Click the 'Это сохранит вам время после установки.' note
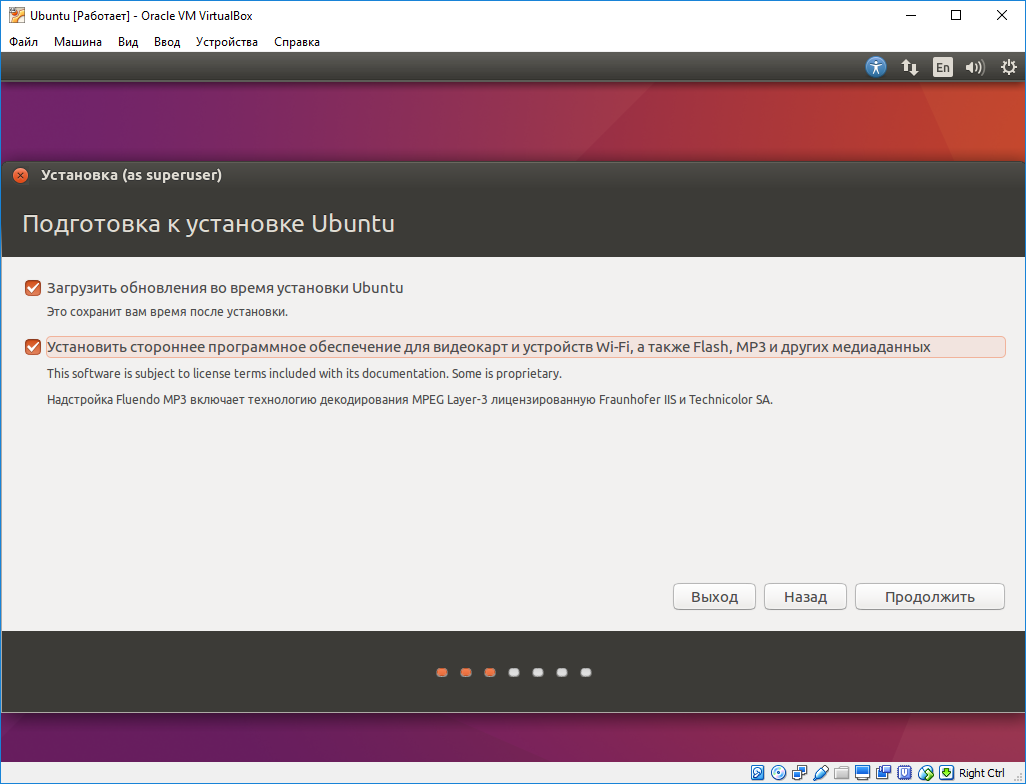 [x=168, y=312]
